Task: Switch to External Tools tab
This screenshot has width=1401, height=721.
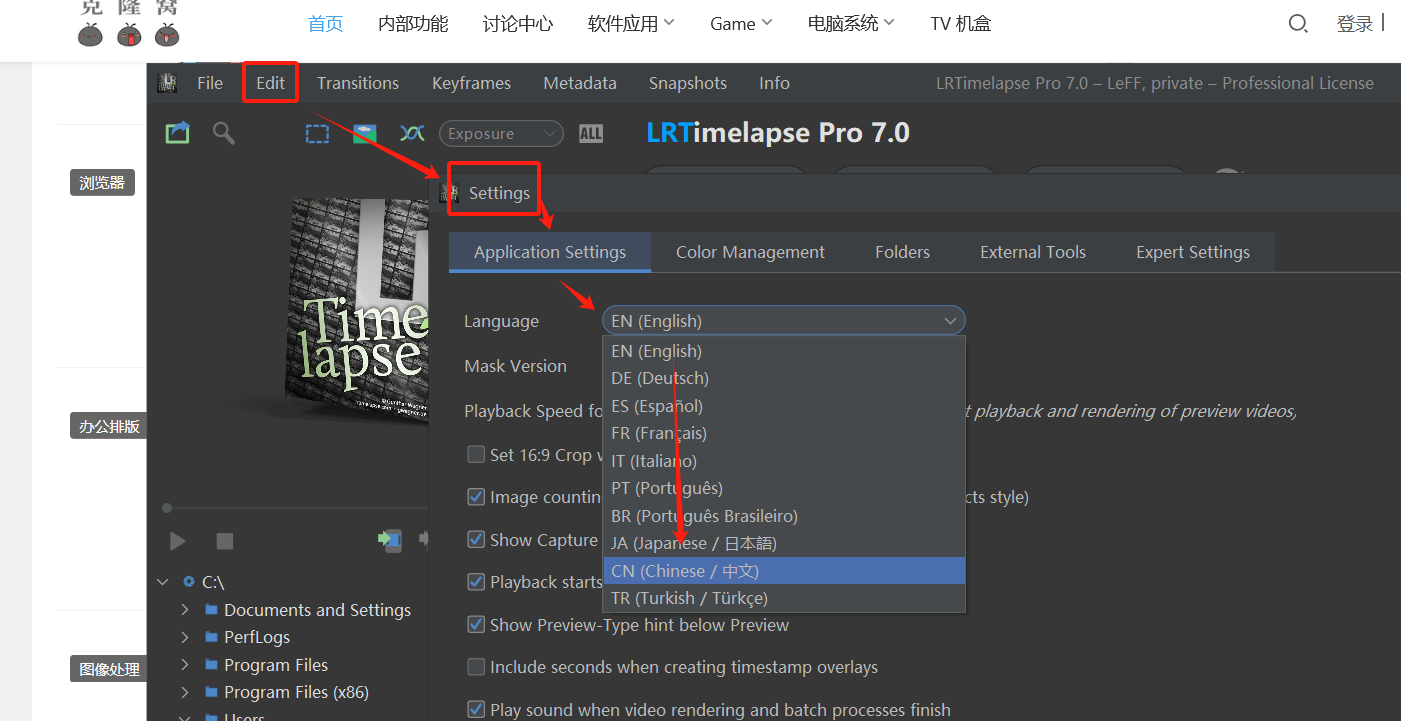Action: click(1033, 252)
